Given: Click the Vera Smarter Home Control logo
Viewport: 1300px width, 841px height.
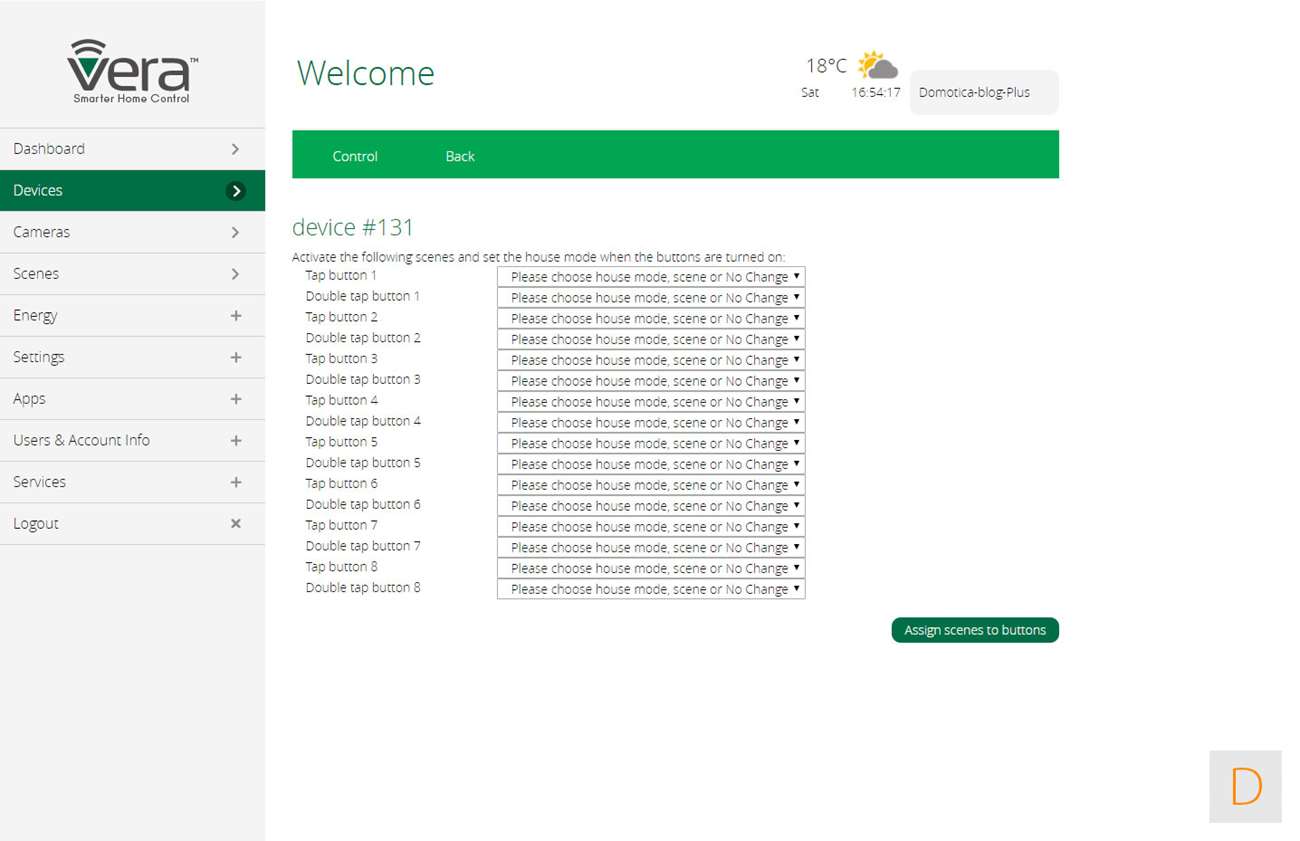Looking at the screenshot, I should pyautogui.click(x=132, y=70).
